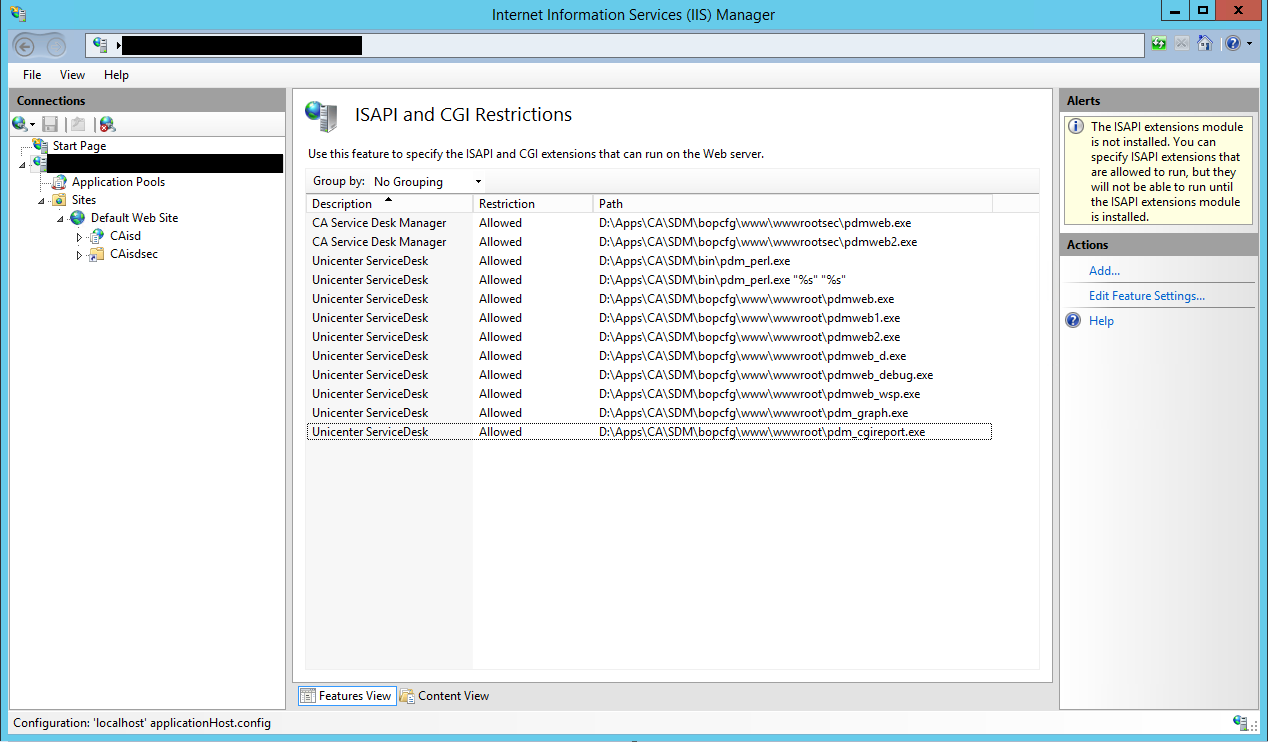Viewport: 1268px width, 742px height.
Task: Sort by the Description column header
Action: 389,204
